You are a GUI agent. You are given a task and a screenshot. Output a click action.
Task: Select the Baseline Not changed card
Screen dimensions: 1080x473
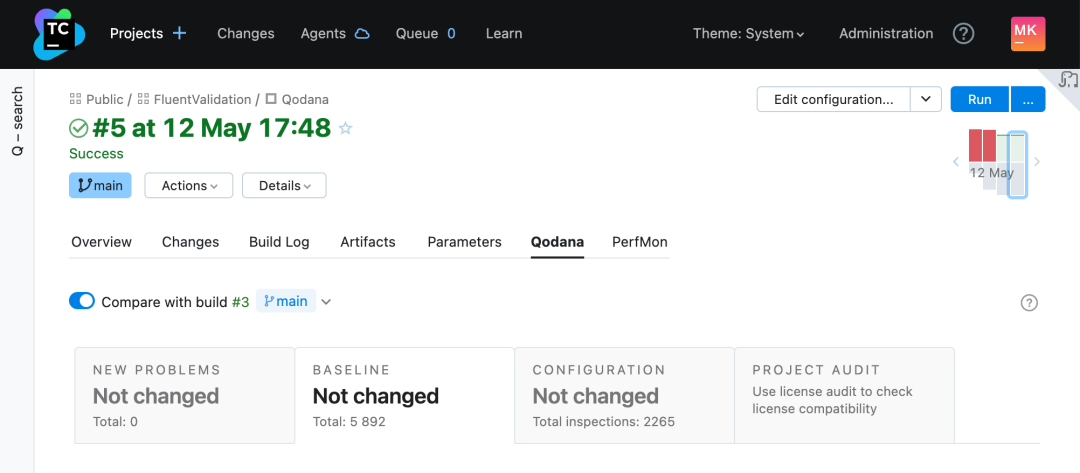click(x=404, y=396)
